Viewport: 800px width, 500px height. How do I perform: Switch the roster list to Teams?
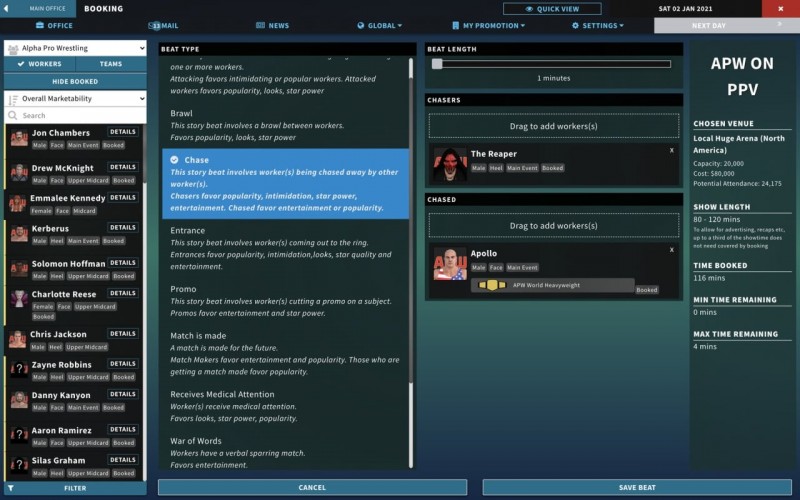(x=112, y=64)
